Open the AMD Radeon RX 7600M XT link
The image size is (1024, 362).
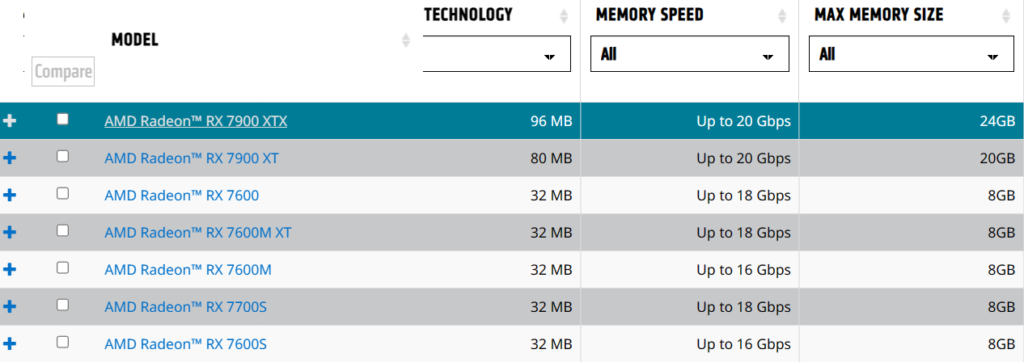tap(198, 232)
